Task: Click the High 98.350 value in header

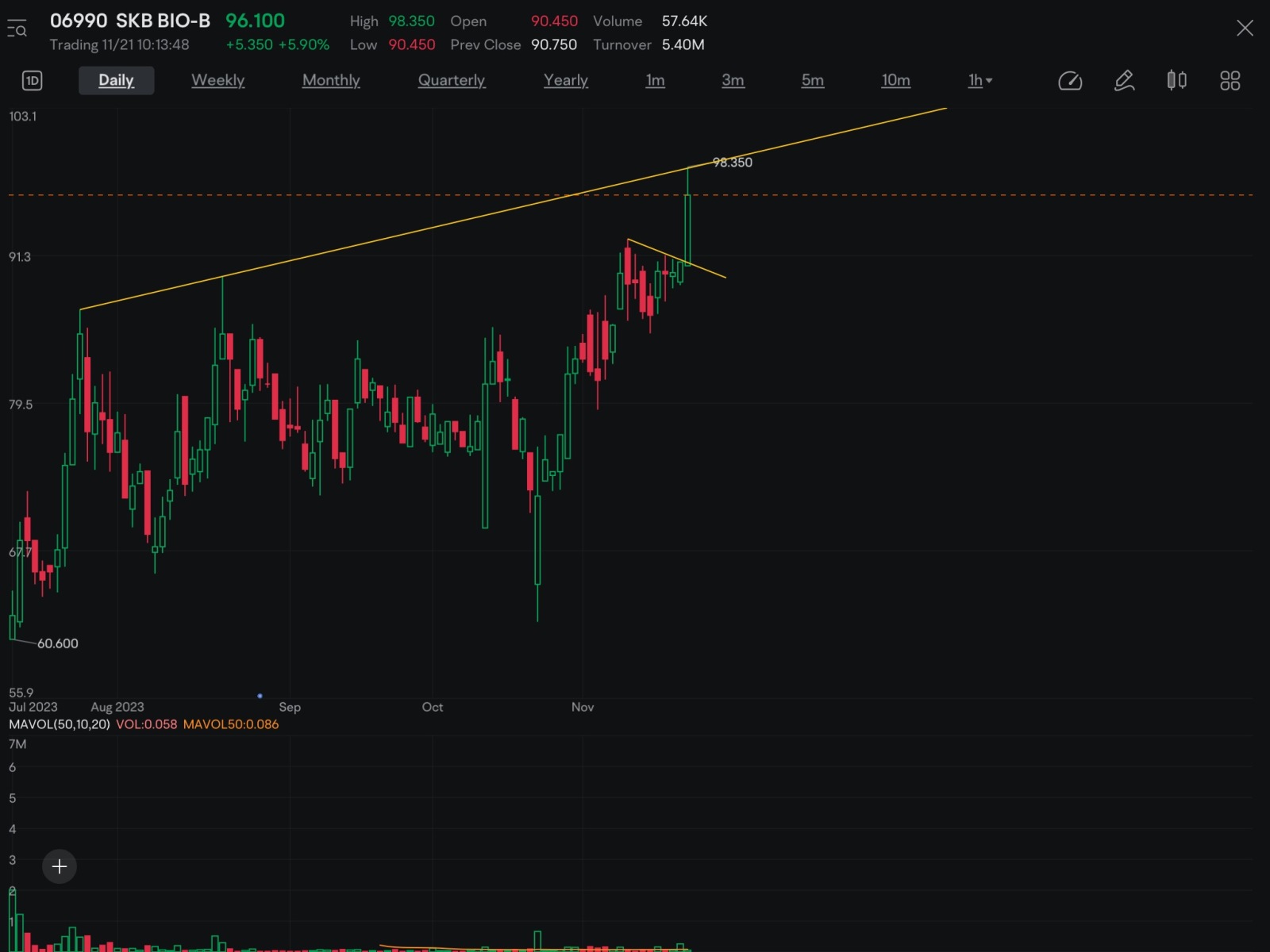Action: click(411, 21)
